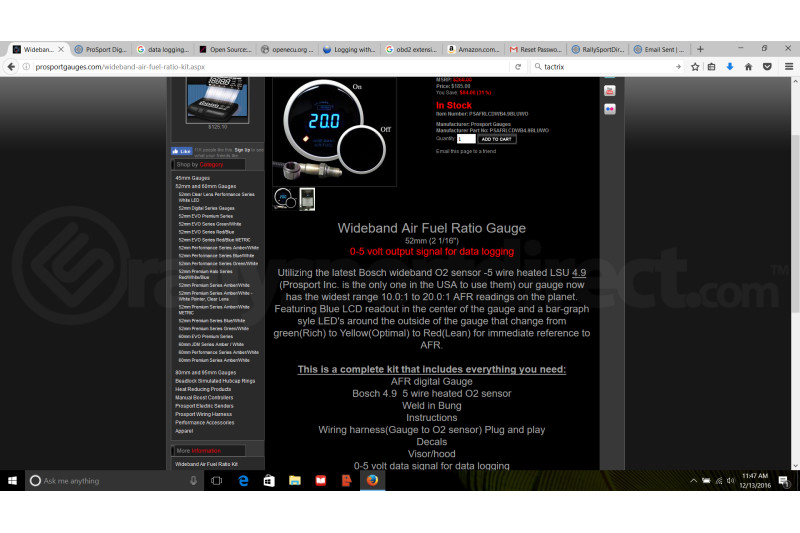The width and height of the screenshot is (800, 533).
Task: Click Email this page to a friend
Action: click(466, 151)
